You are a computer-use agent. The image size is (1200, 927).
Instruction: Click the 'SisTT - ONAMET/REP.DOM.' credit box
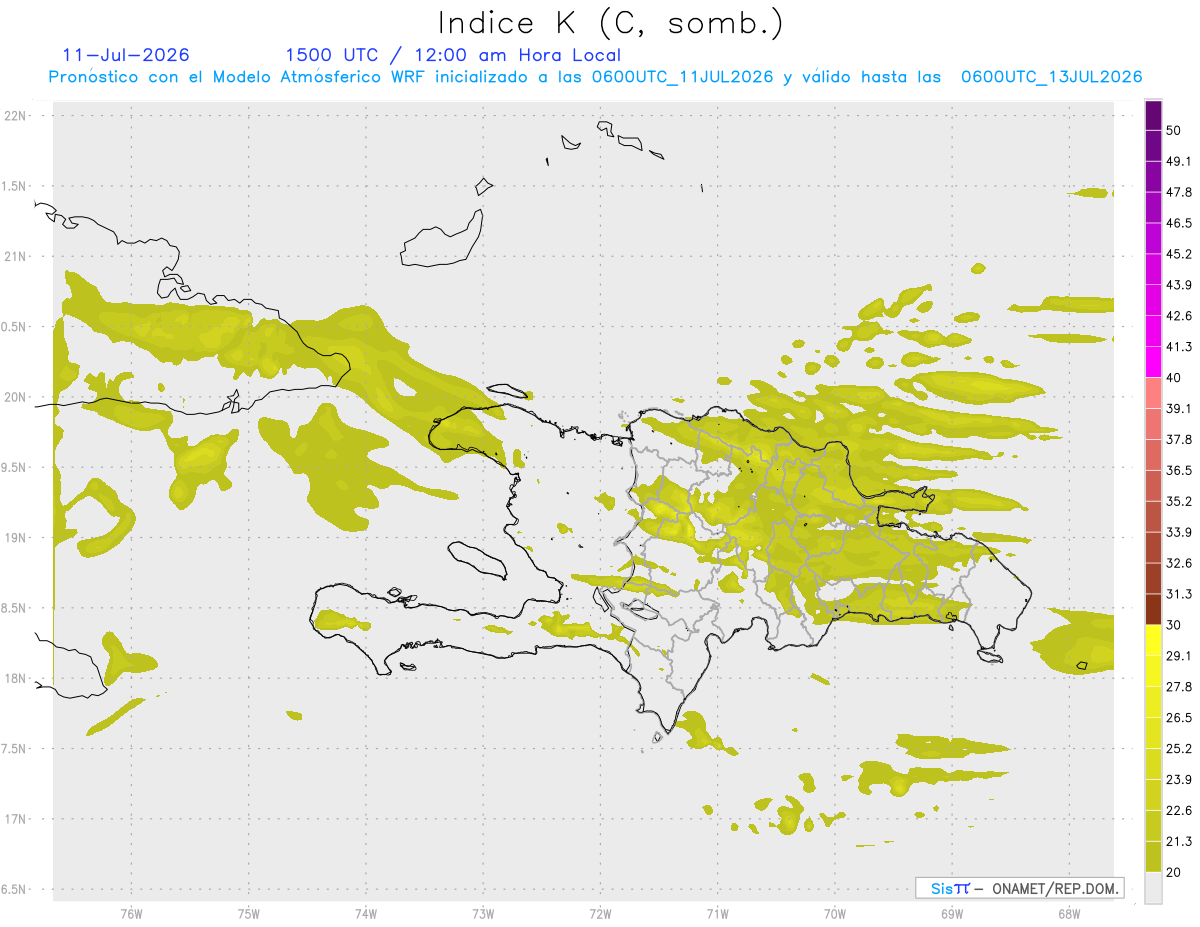click(1020, 888)
